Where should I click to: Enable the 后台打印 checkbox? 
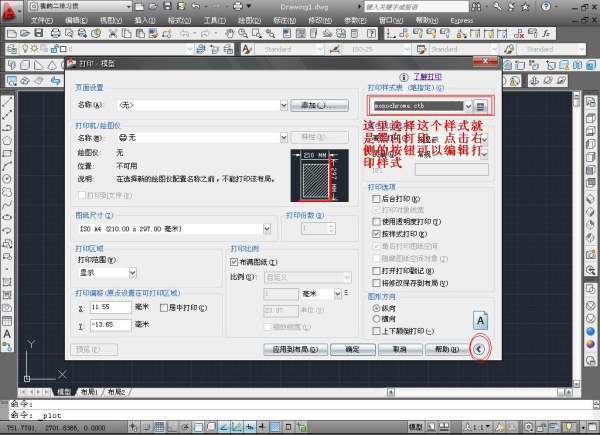tap(376, 200)
